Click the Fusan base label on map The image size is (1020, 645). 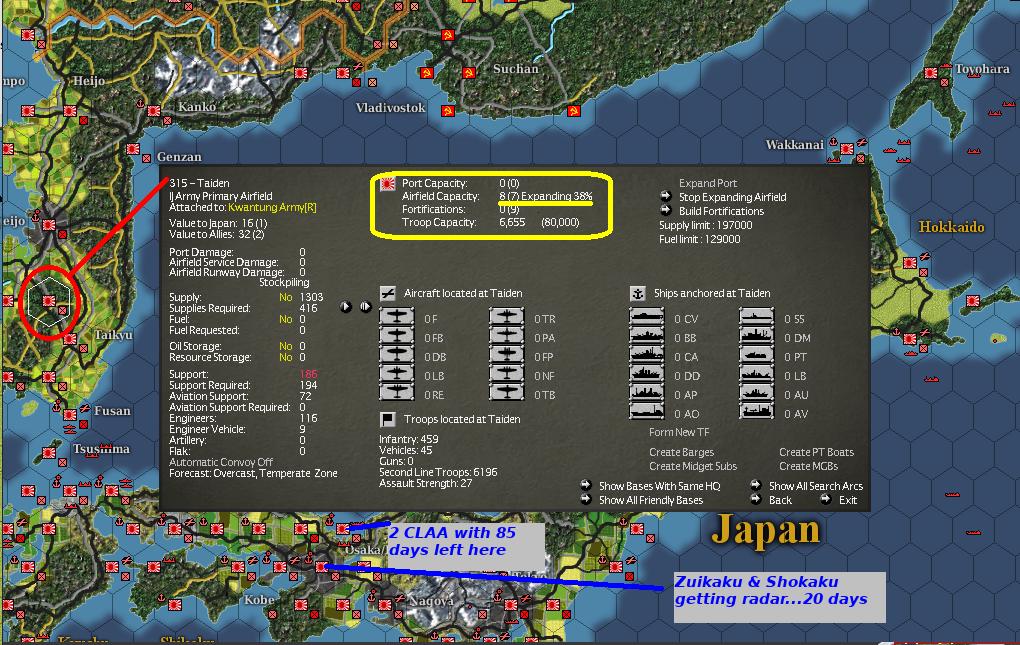112,411
